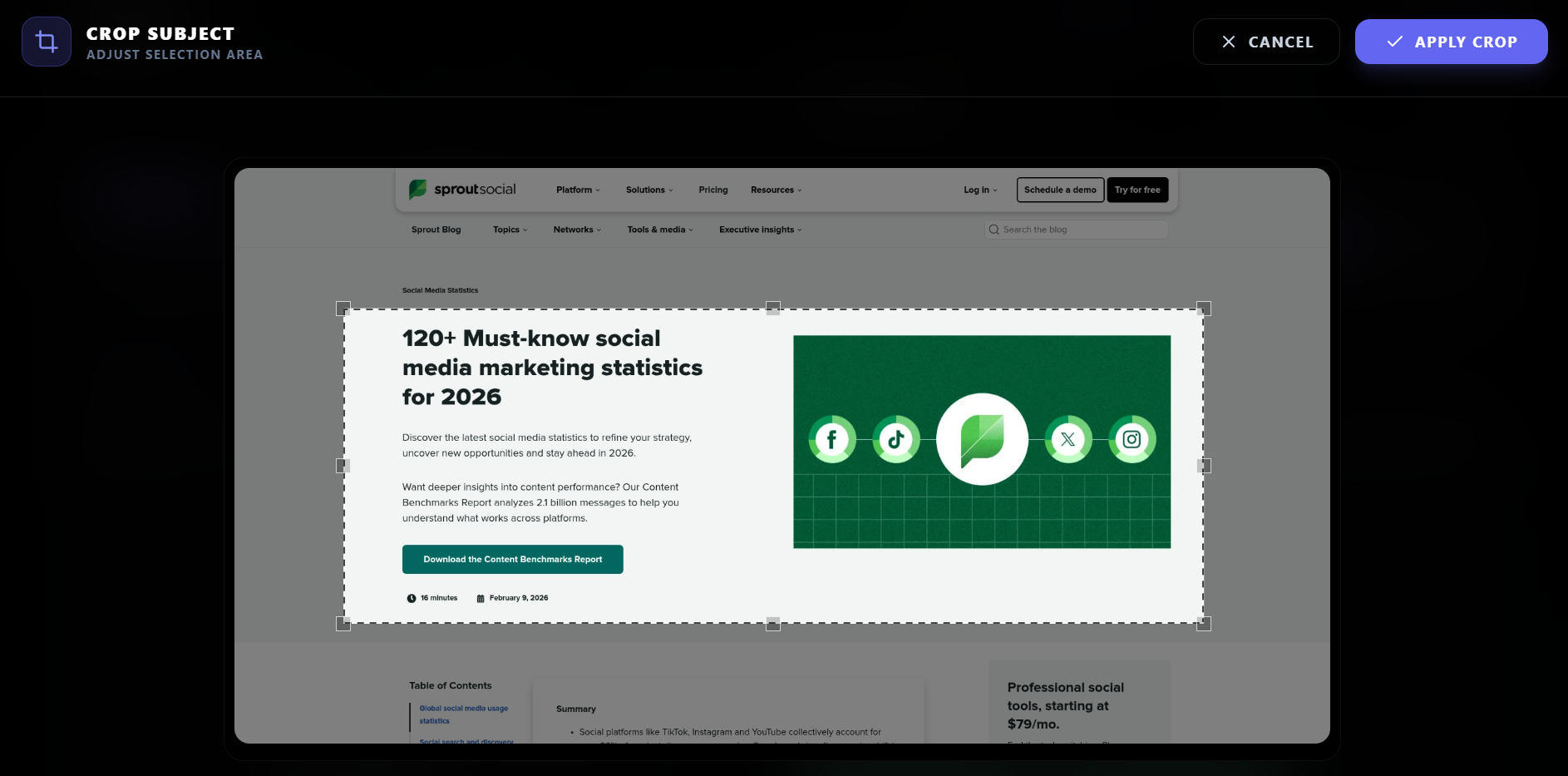Click the calendar icon beside February 9, 2026
The image size is (1568, 776).
(481, 598)
